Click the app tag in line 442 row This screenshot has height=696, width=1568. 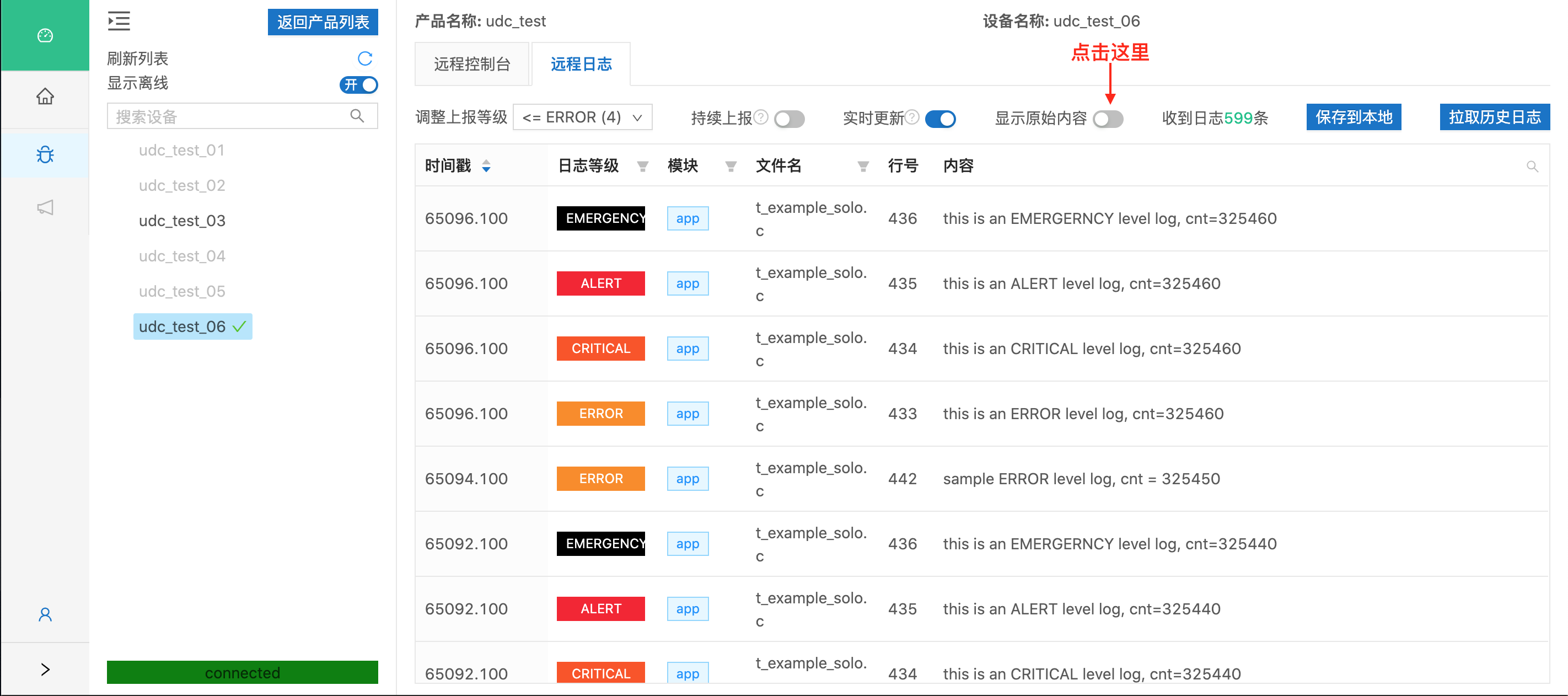(688, 479)
